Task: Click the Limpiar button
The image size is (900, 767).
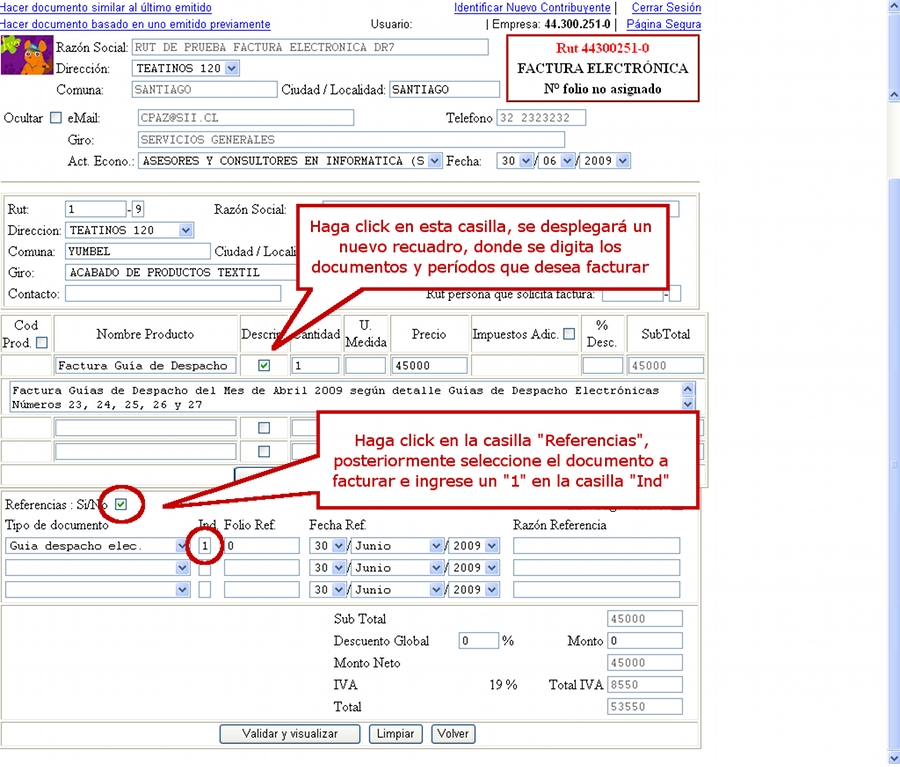Action: click(x=395, y=734)
